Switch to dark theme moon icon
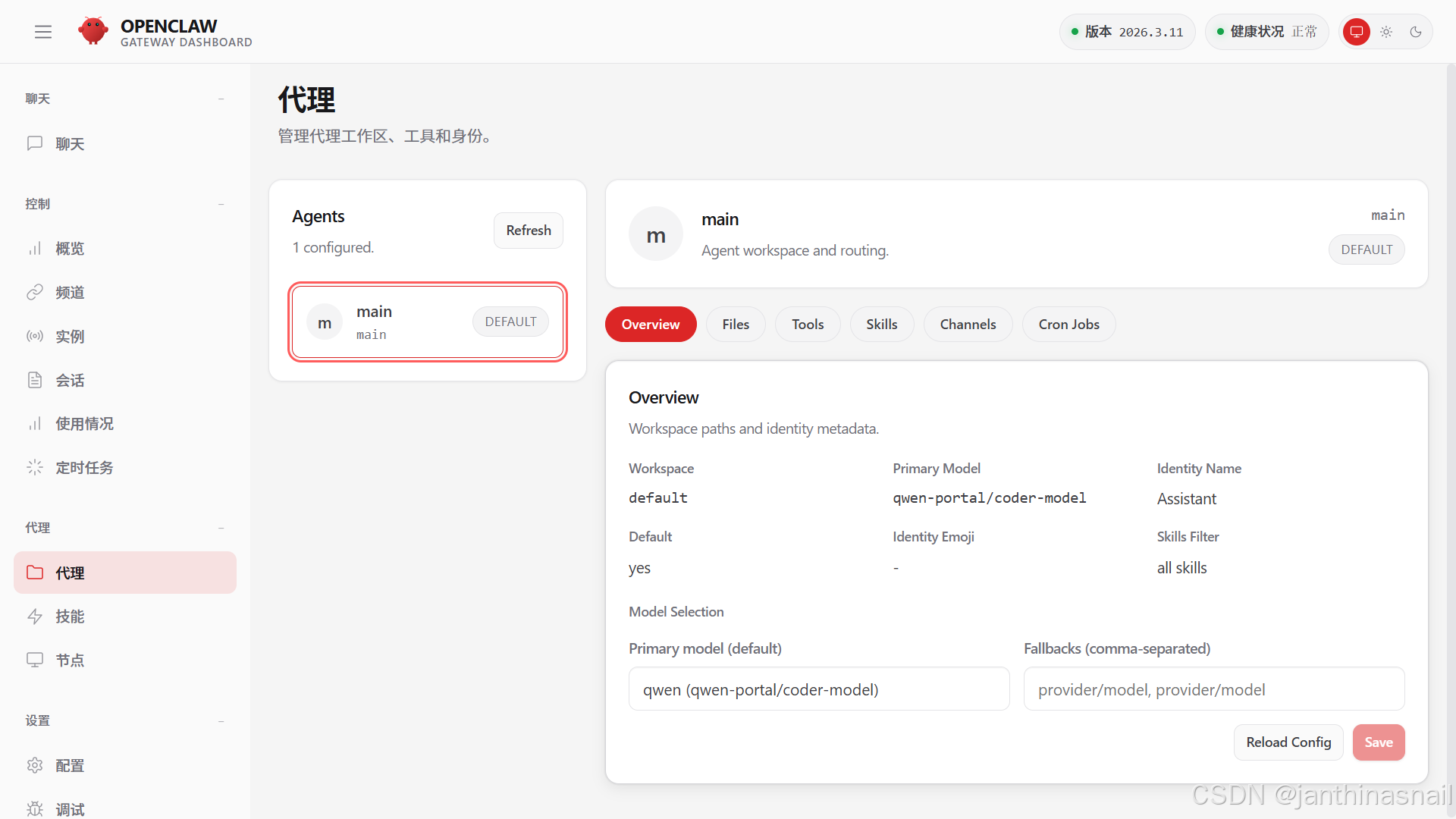The image size is (1456, 819). click(1415, 32)
